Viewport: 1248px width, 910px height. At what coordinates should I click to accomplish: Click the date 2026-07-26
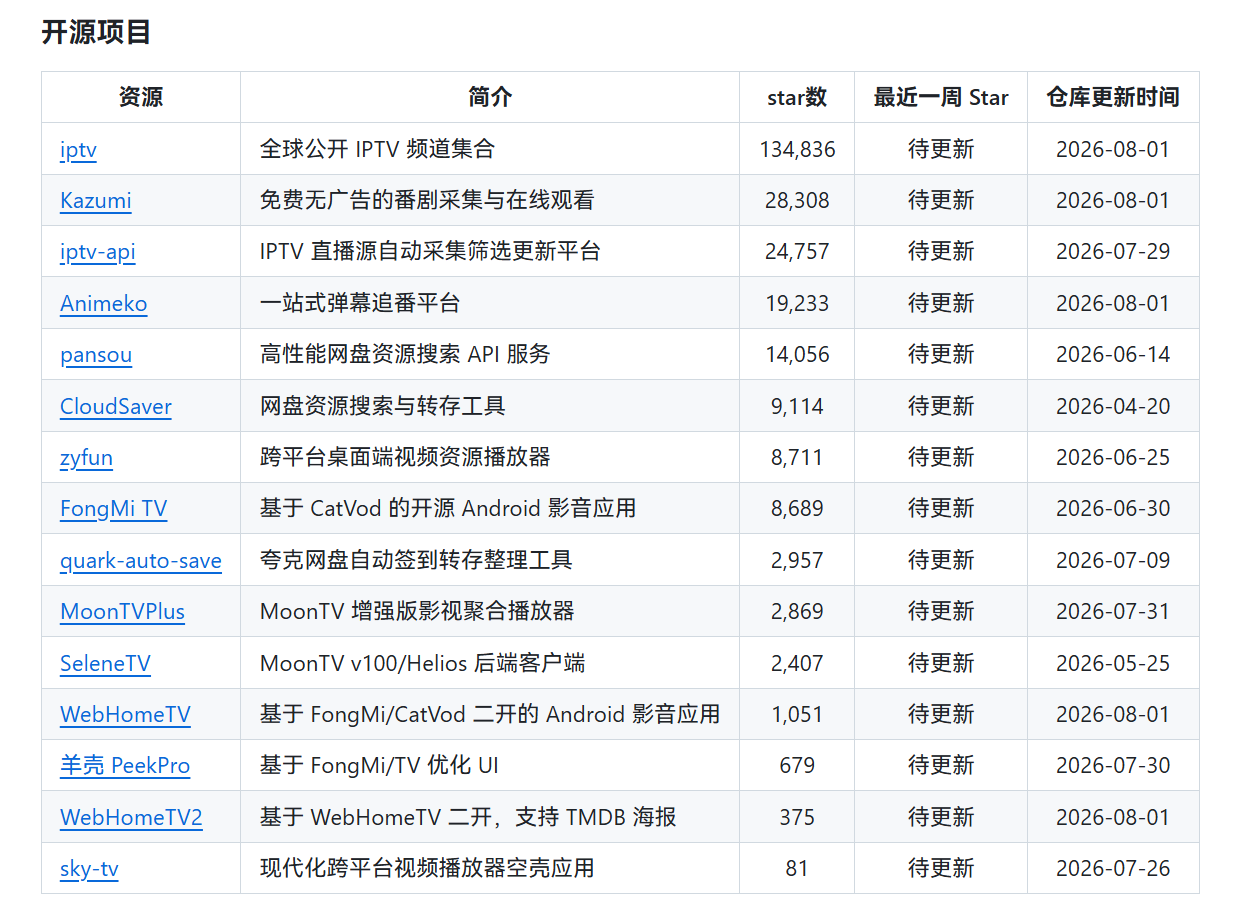[x=1113, y=869]
